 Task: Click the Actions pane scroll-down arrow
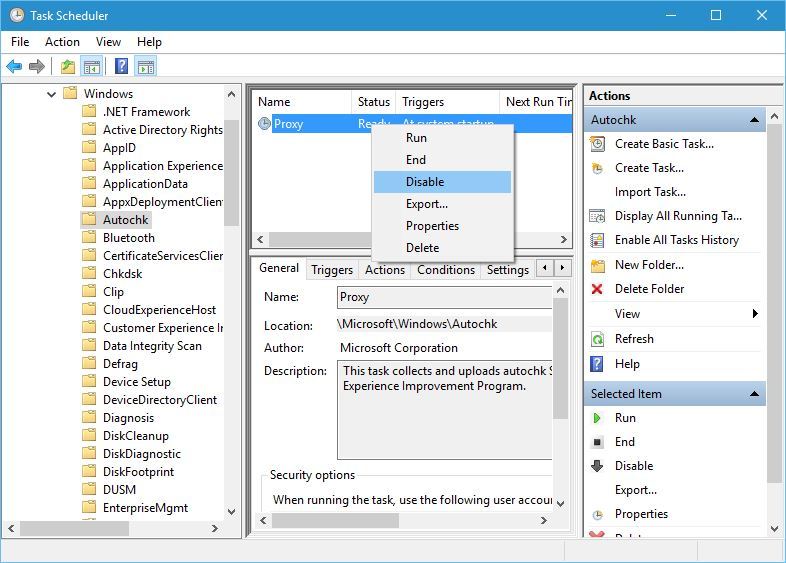point(774,528)
